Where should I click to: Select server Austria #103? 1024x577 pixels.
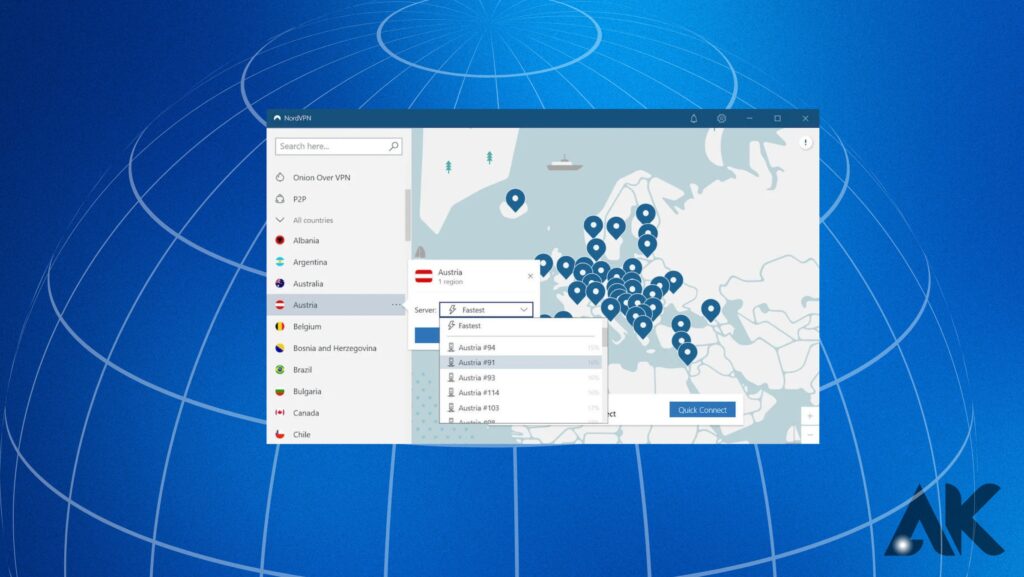(520, 407)
